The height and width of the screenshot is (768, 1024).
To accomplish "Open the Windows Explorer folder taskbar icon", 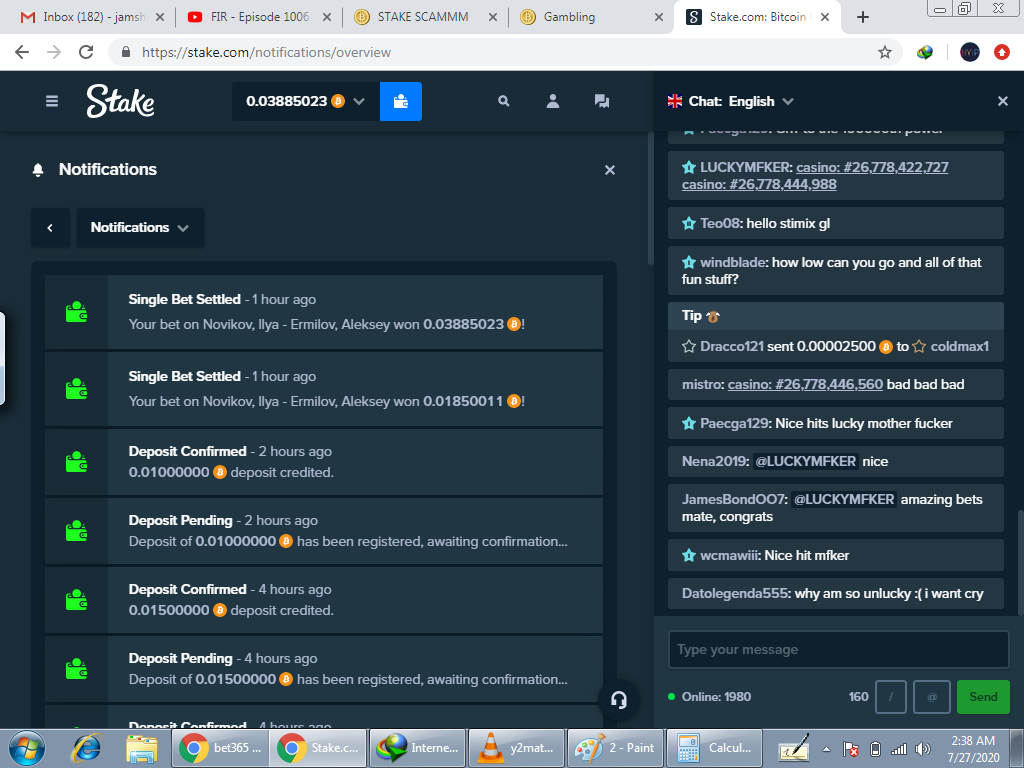I will (x=142, y=748).
